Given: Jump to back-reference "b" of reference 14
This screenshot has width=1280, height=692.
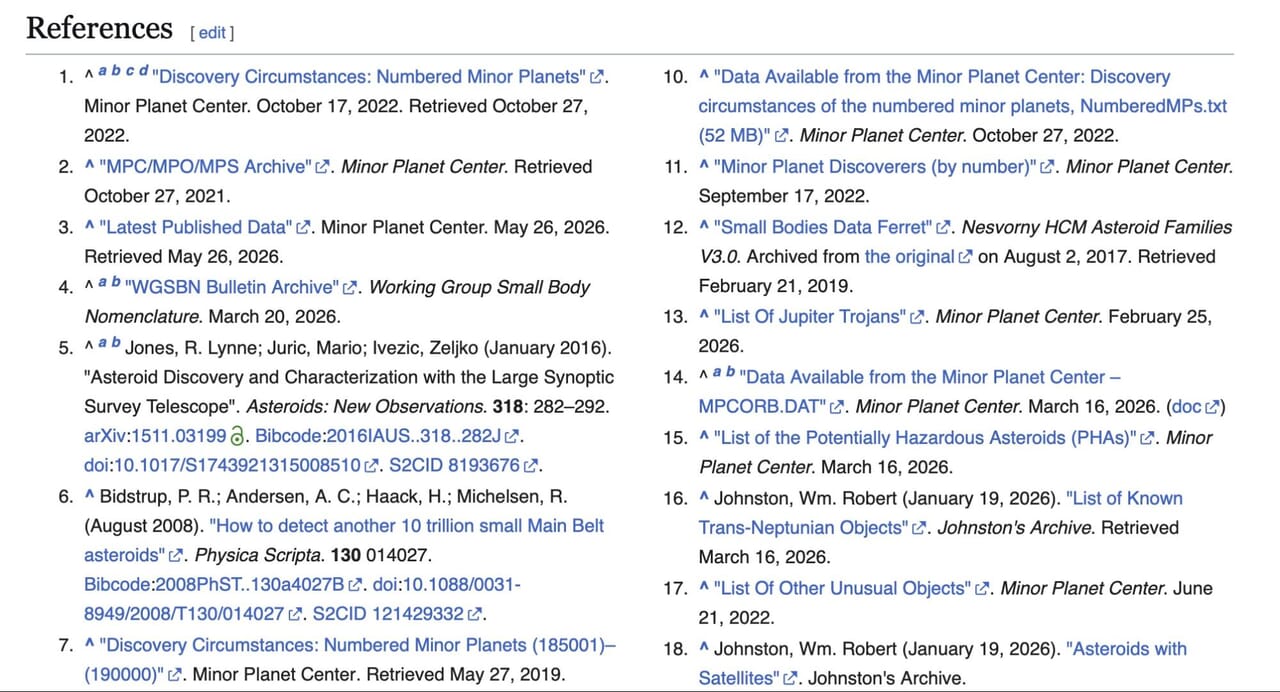Looking at the screenshot, I should pyautogui.click(x=730, y=371).
